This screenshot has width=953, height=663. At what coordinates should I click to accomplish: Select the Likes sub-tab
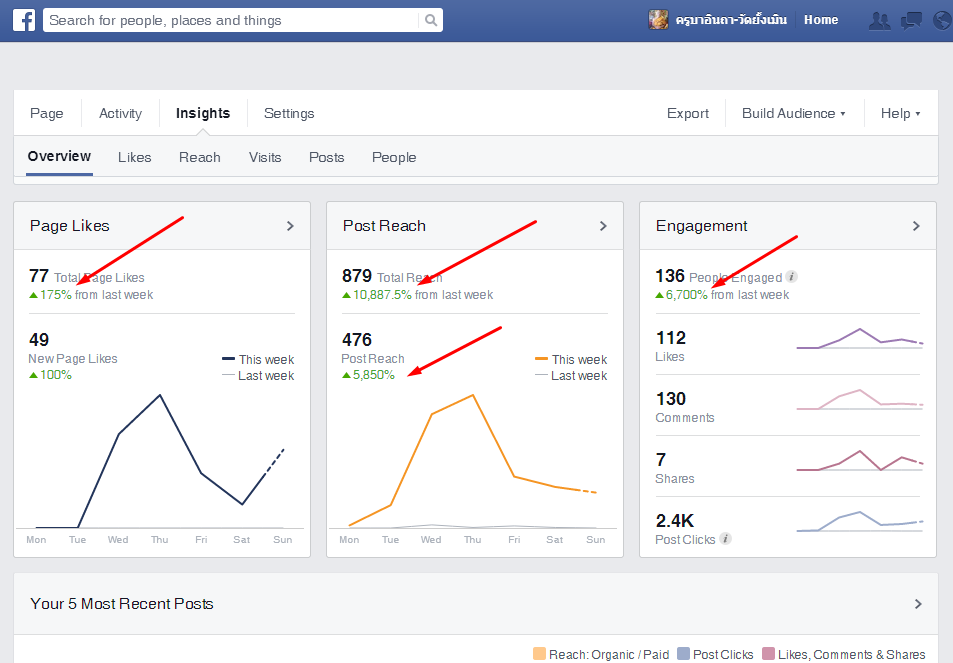(x=134, y=157)
